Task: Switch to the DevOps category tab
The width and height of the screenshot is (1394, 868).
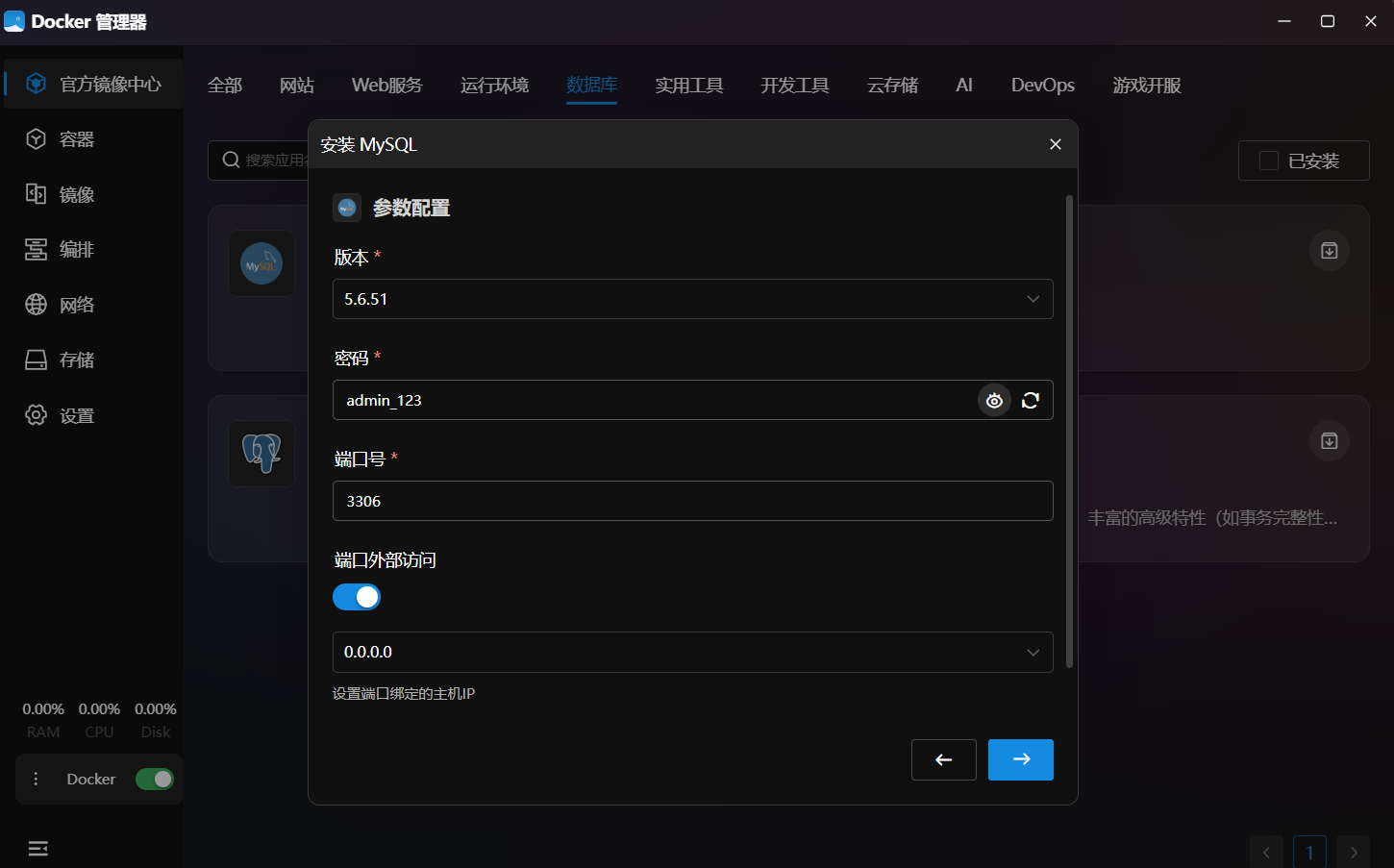Action: point(1043,85)
